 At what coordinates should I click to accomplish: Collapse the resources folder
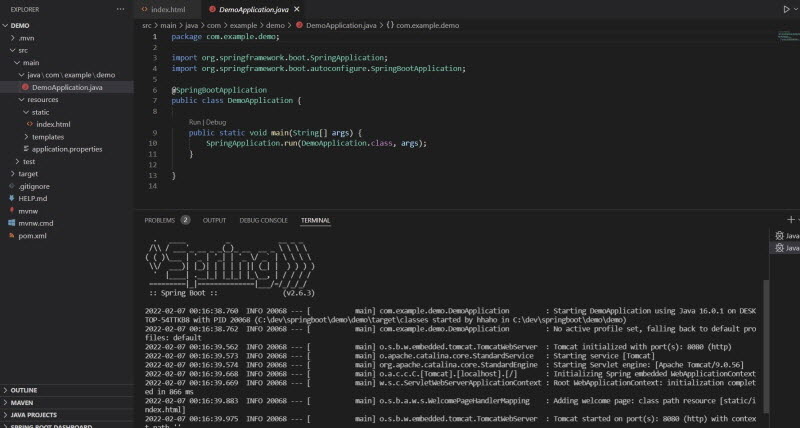coord(66,99)
